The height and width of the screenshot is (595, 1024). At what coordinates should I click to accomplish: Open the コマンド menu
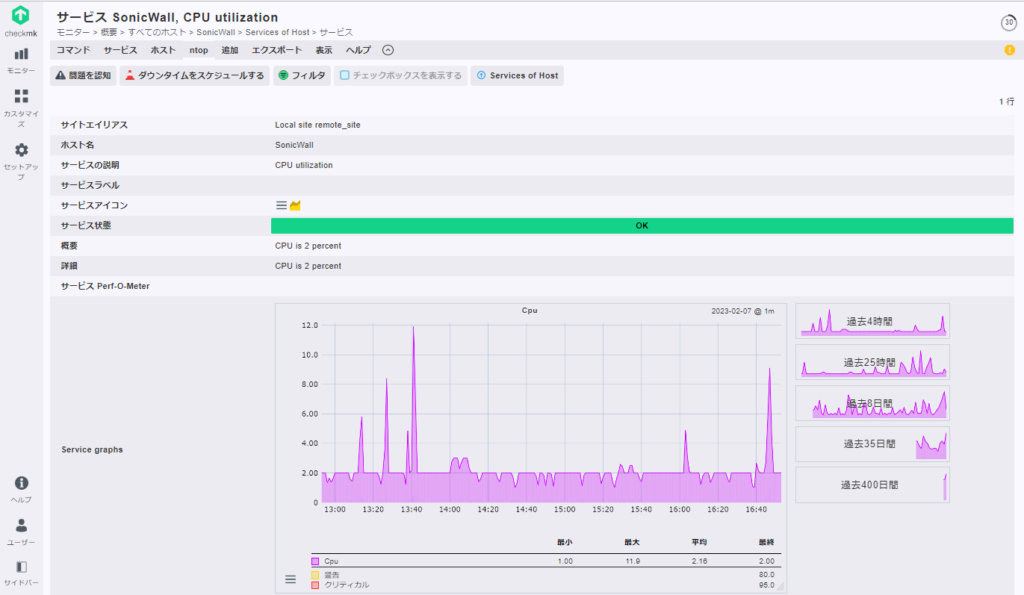73,50
